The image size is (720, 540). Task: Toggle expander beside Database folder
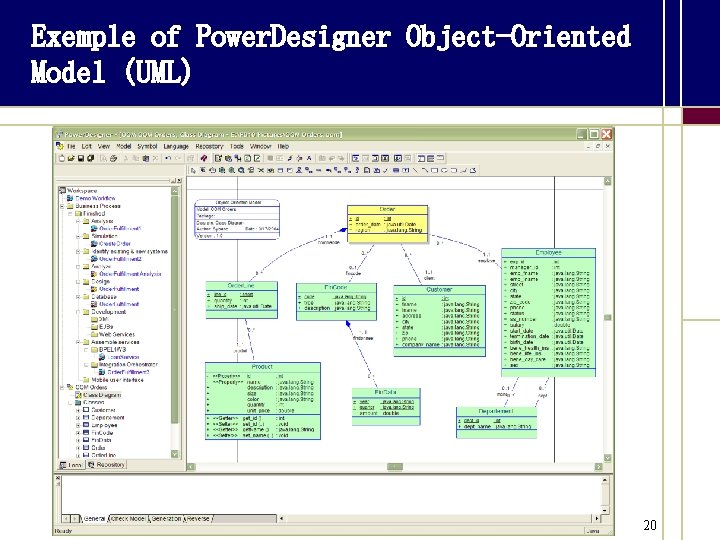[78, 297]
